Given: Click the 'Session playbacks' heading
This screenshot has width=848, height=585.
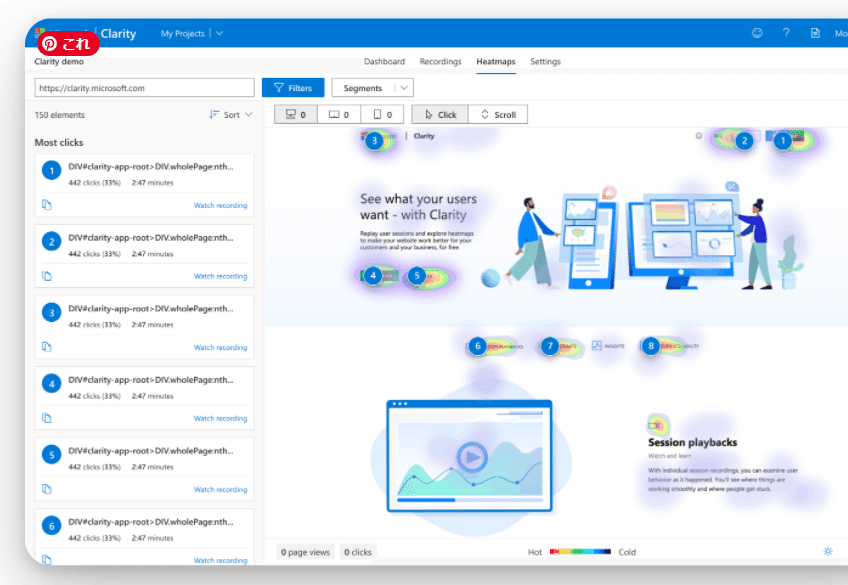Looking at the screenshot, I should pos(692,442).
